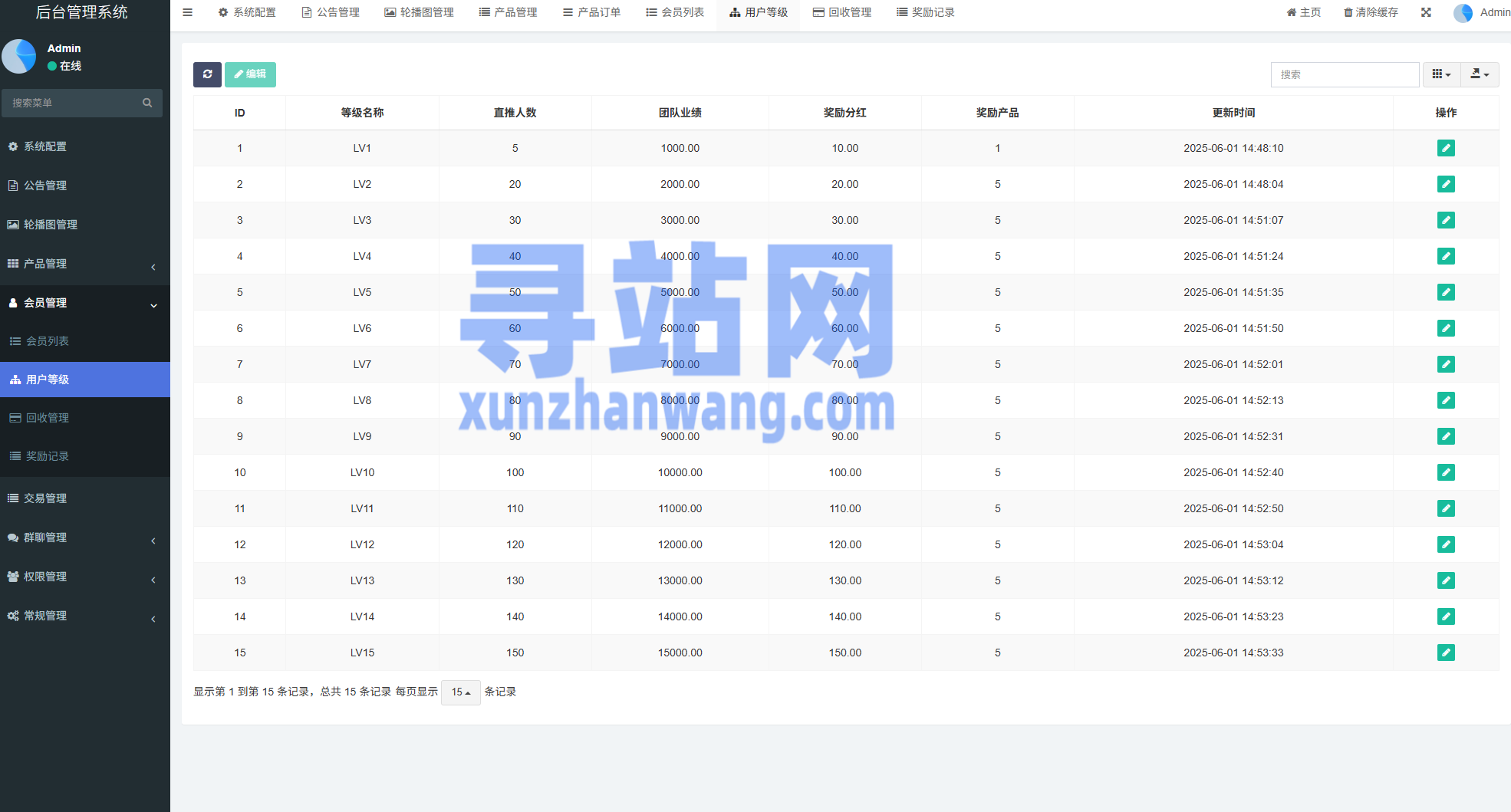
Task: Click the Admin avatar in top bar
Action: [1463, 13]
